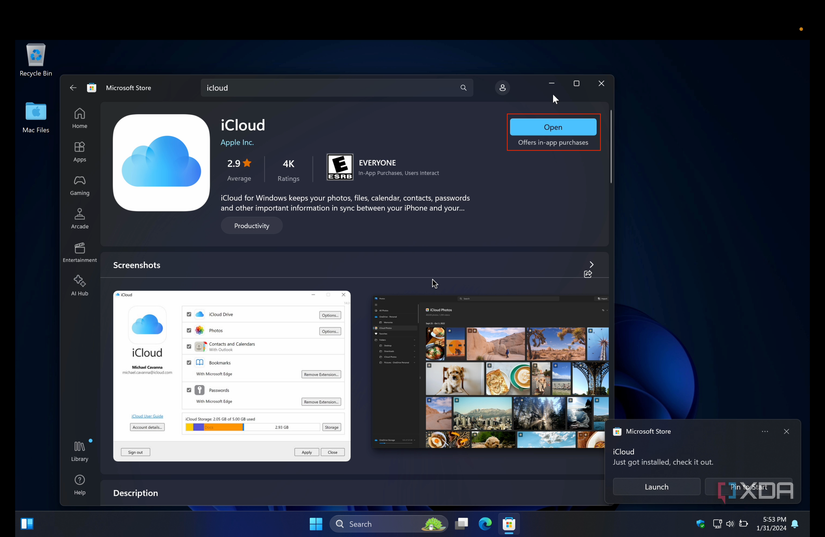Open Gaming section in sidebar
The width and height of the screenshot is (825, 537).
[79, 185]
